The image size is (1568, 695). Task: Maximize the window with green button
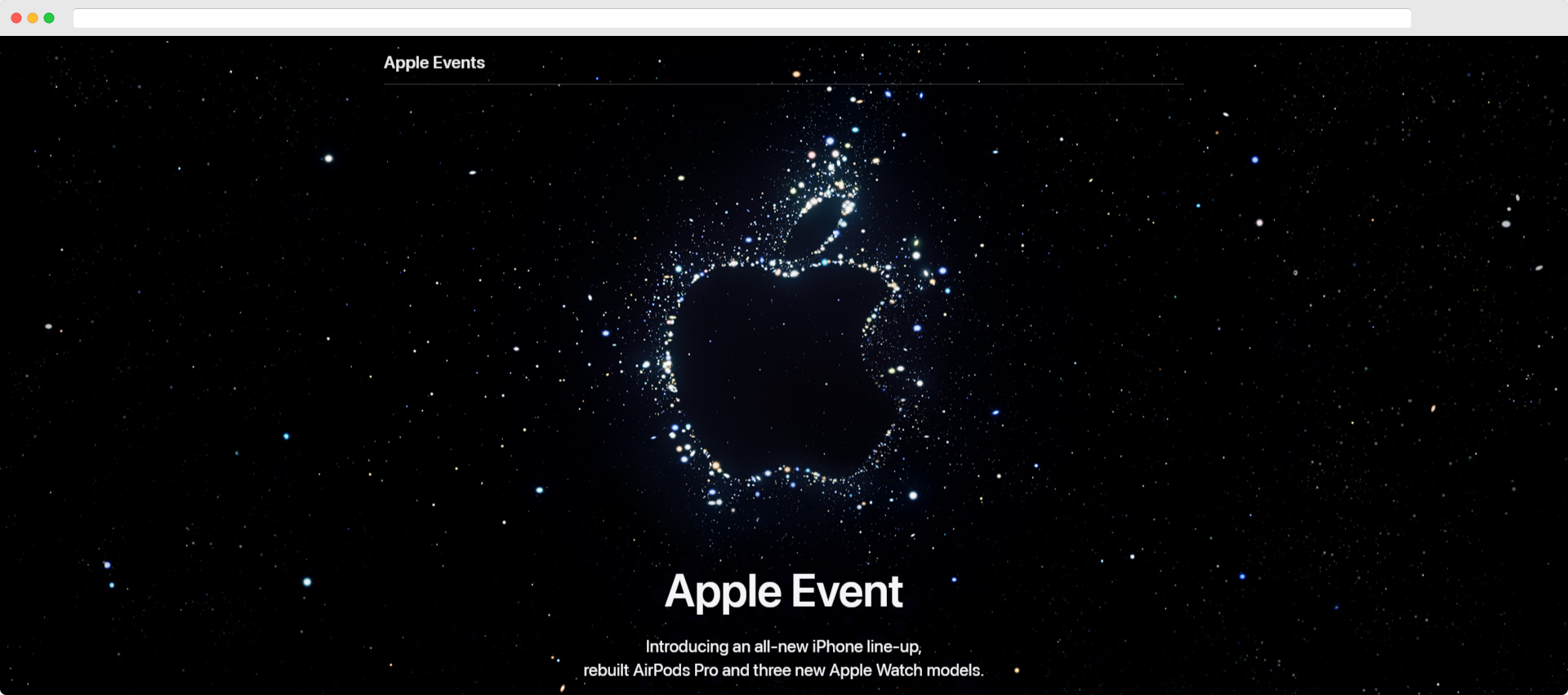point(49,18)
